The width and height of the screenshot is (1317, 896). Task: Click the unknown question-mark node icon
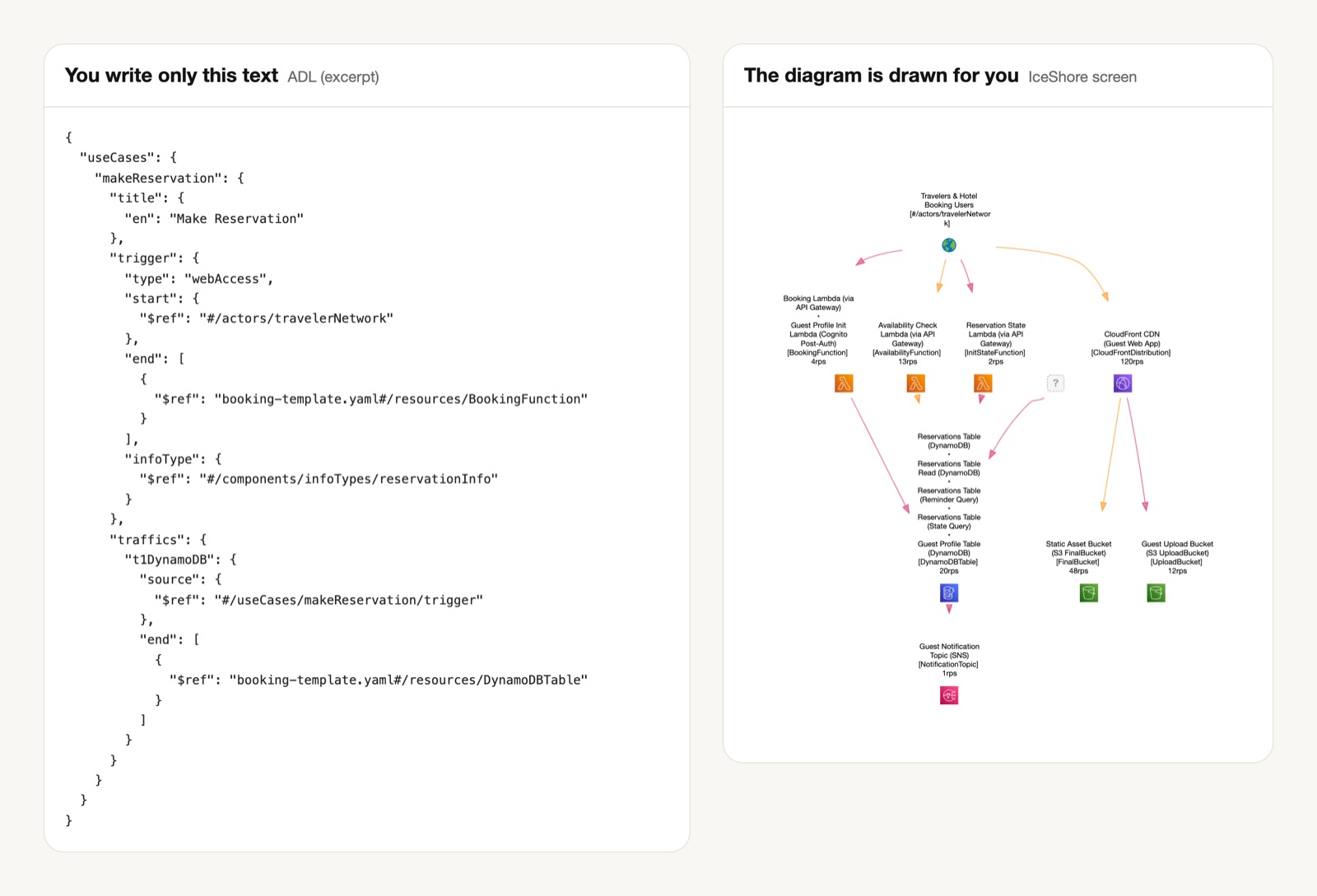(1055, 383)
